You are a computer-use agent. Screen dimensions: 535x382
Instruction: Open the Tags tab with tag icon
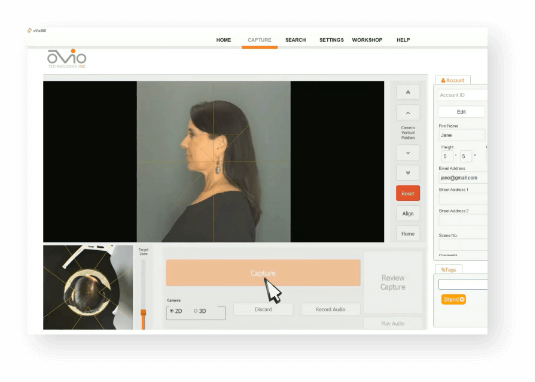tap(449, 269)
